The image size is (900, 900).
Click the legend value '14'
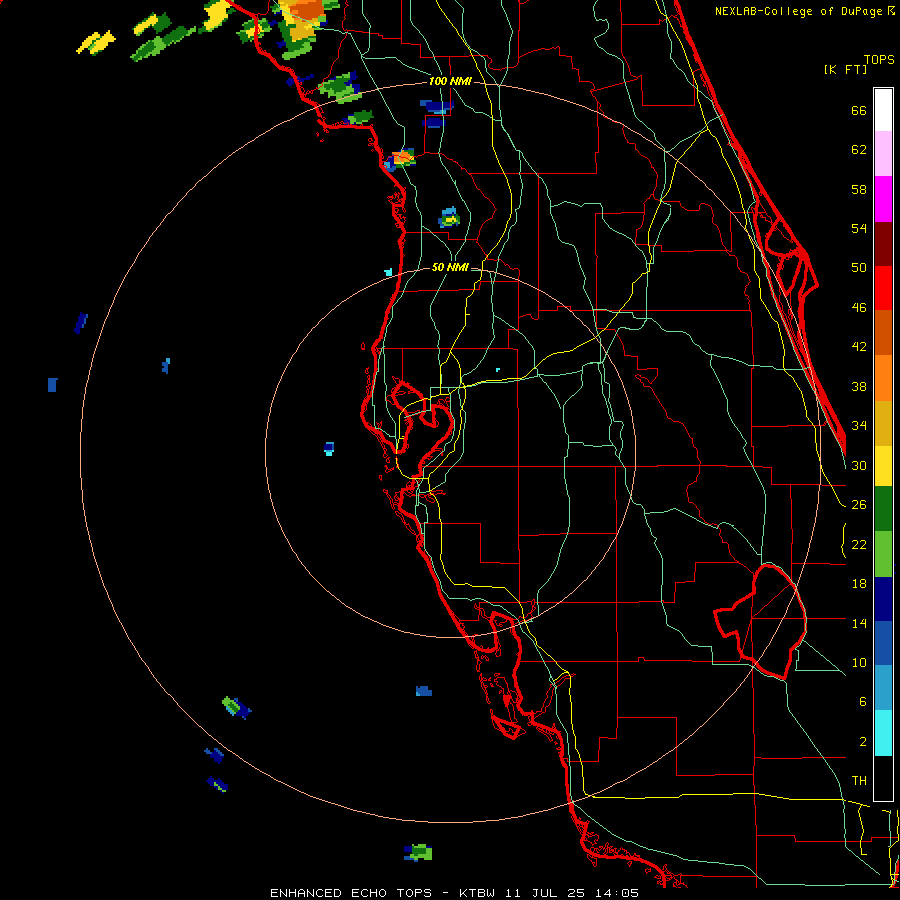point(859,623)
